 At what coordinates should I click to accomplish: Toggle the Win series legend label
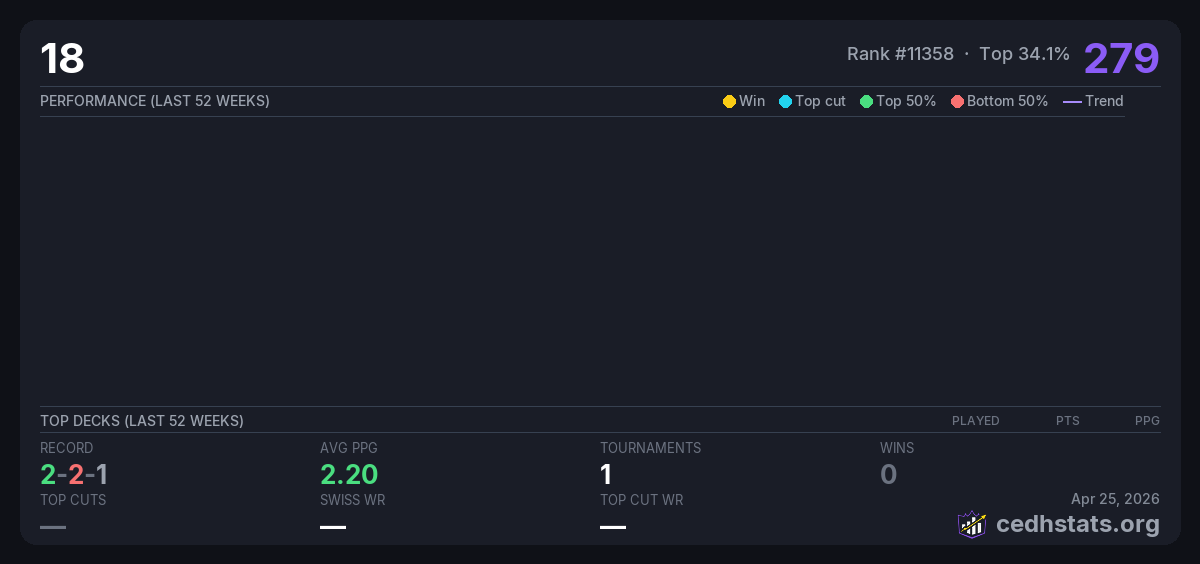[752, 101]
